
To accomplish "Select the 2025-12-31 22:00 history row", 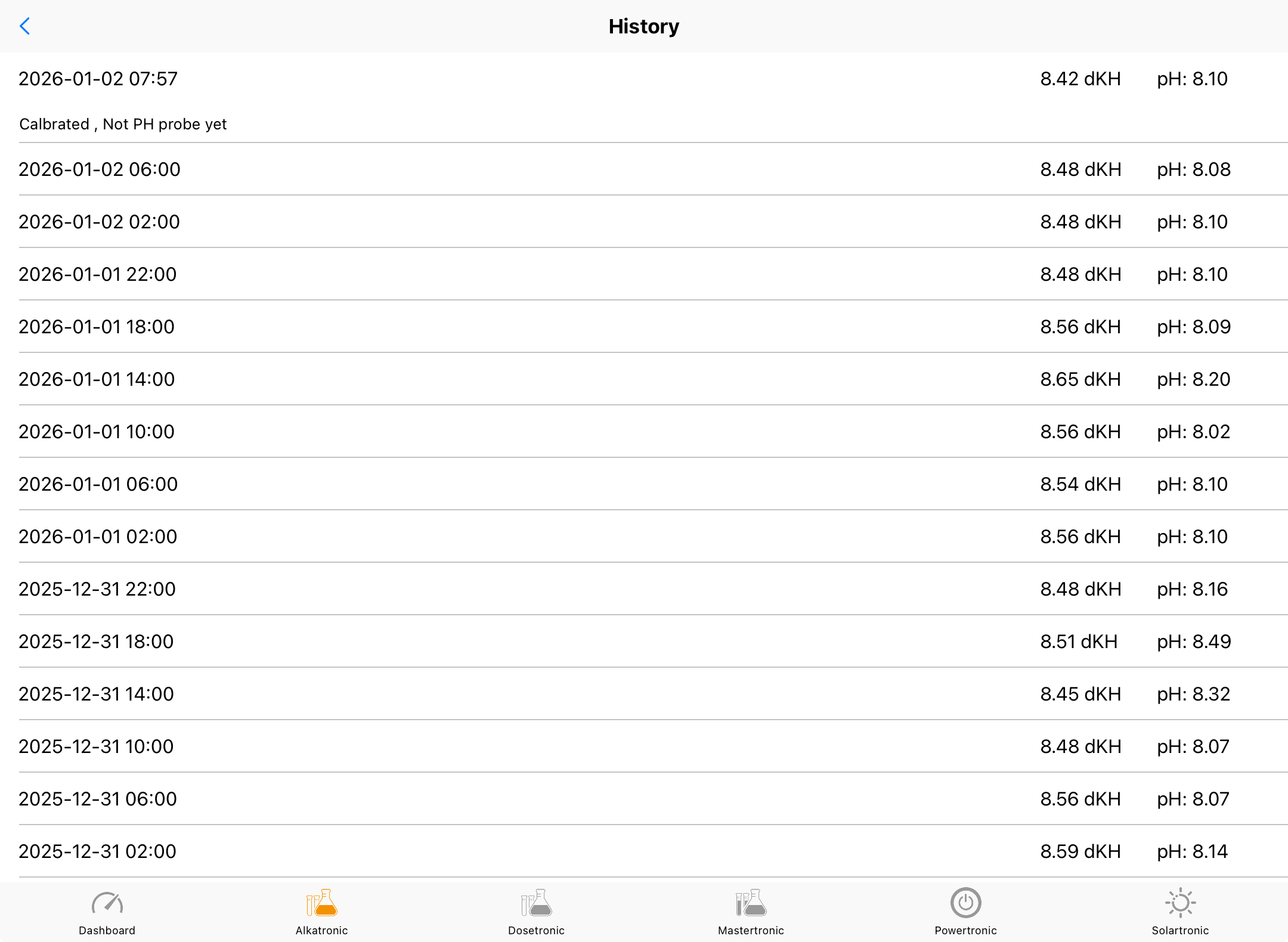I will 97,589.
